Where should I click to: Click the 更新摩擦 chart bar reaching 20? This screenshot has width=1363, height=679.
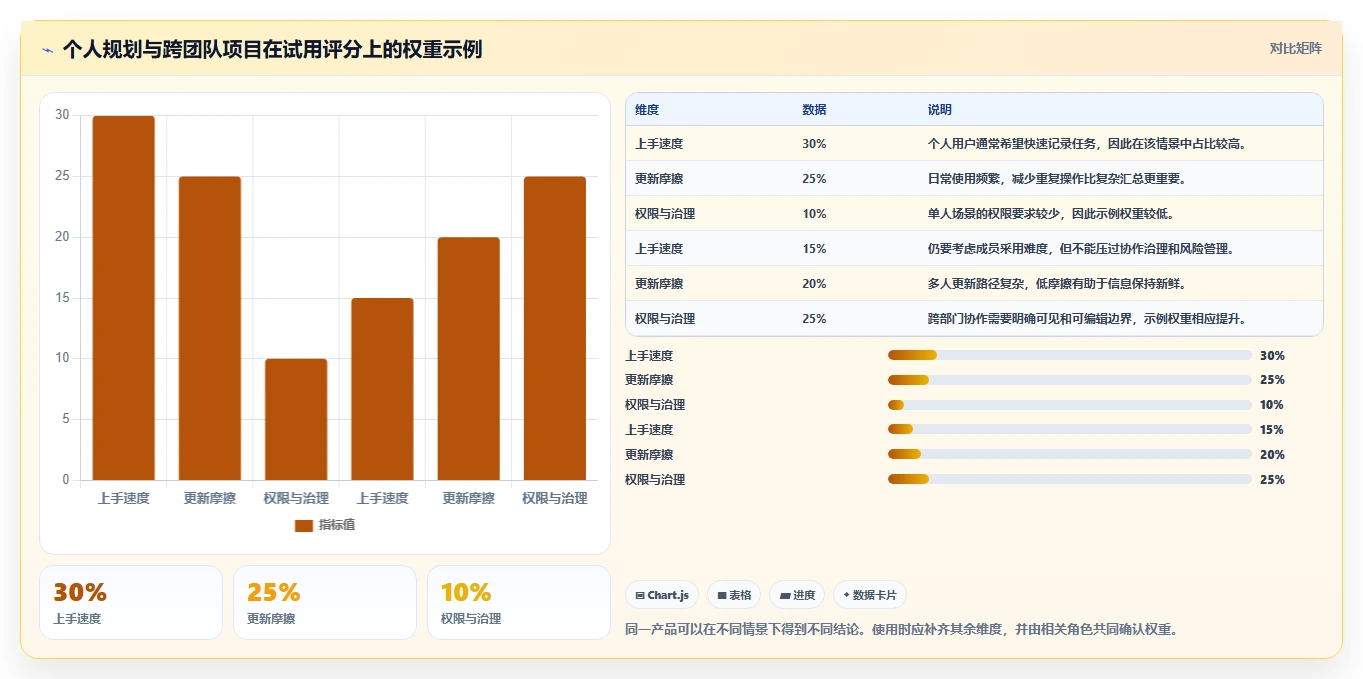point(468,359)
